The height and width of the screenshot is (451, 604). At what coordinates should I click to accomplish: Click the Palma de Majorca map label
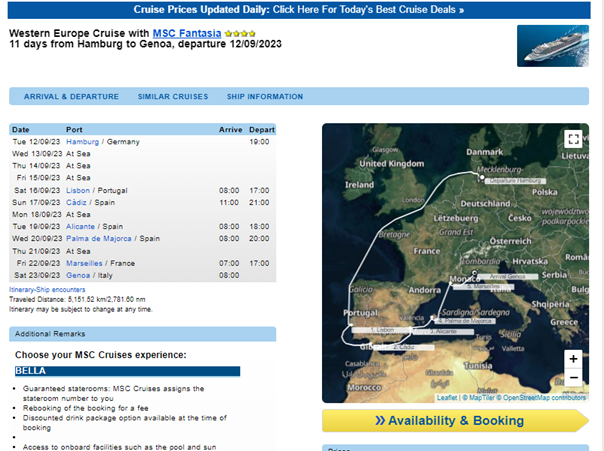coord(465,321)
